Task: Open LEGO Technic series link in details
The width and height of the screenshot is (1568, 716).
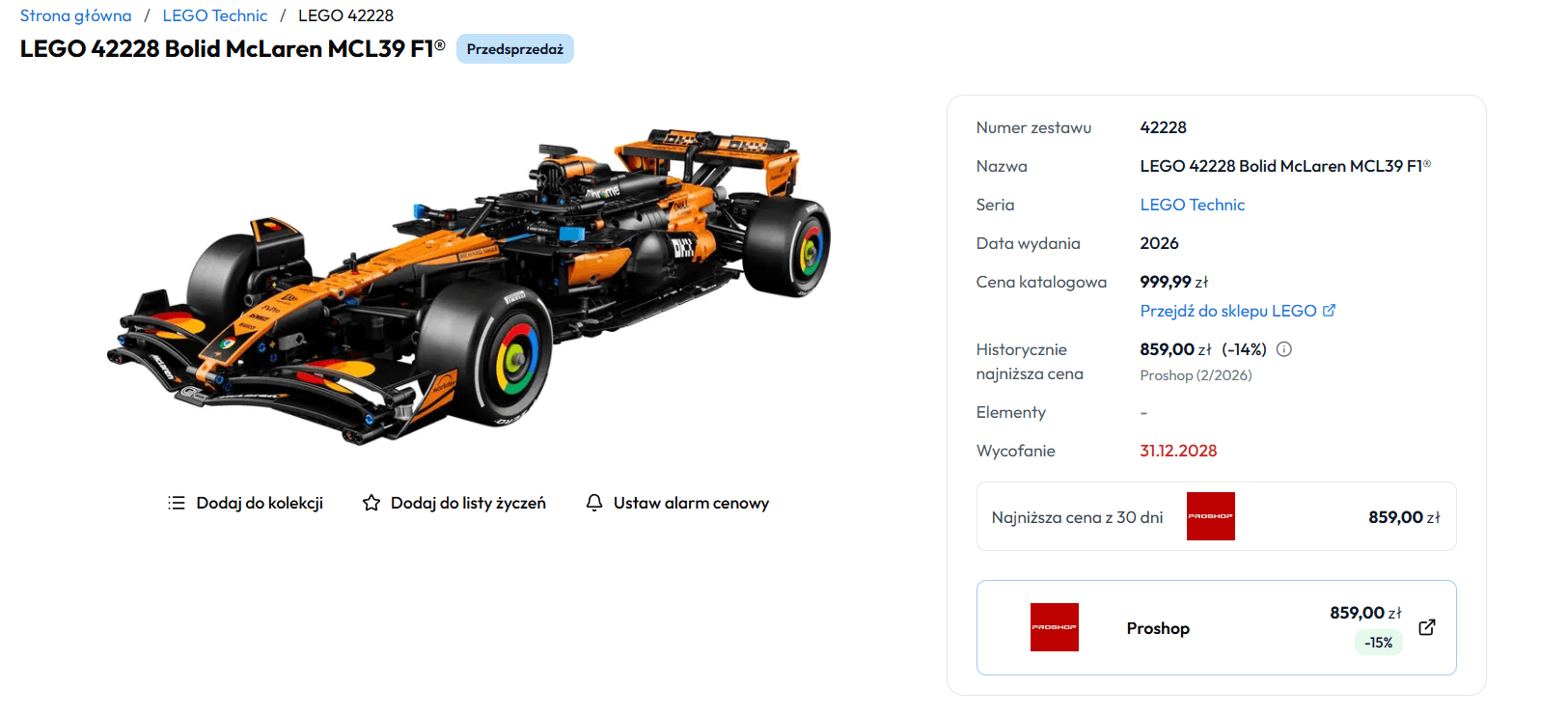Action: coord(1193,205)
